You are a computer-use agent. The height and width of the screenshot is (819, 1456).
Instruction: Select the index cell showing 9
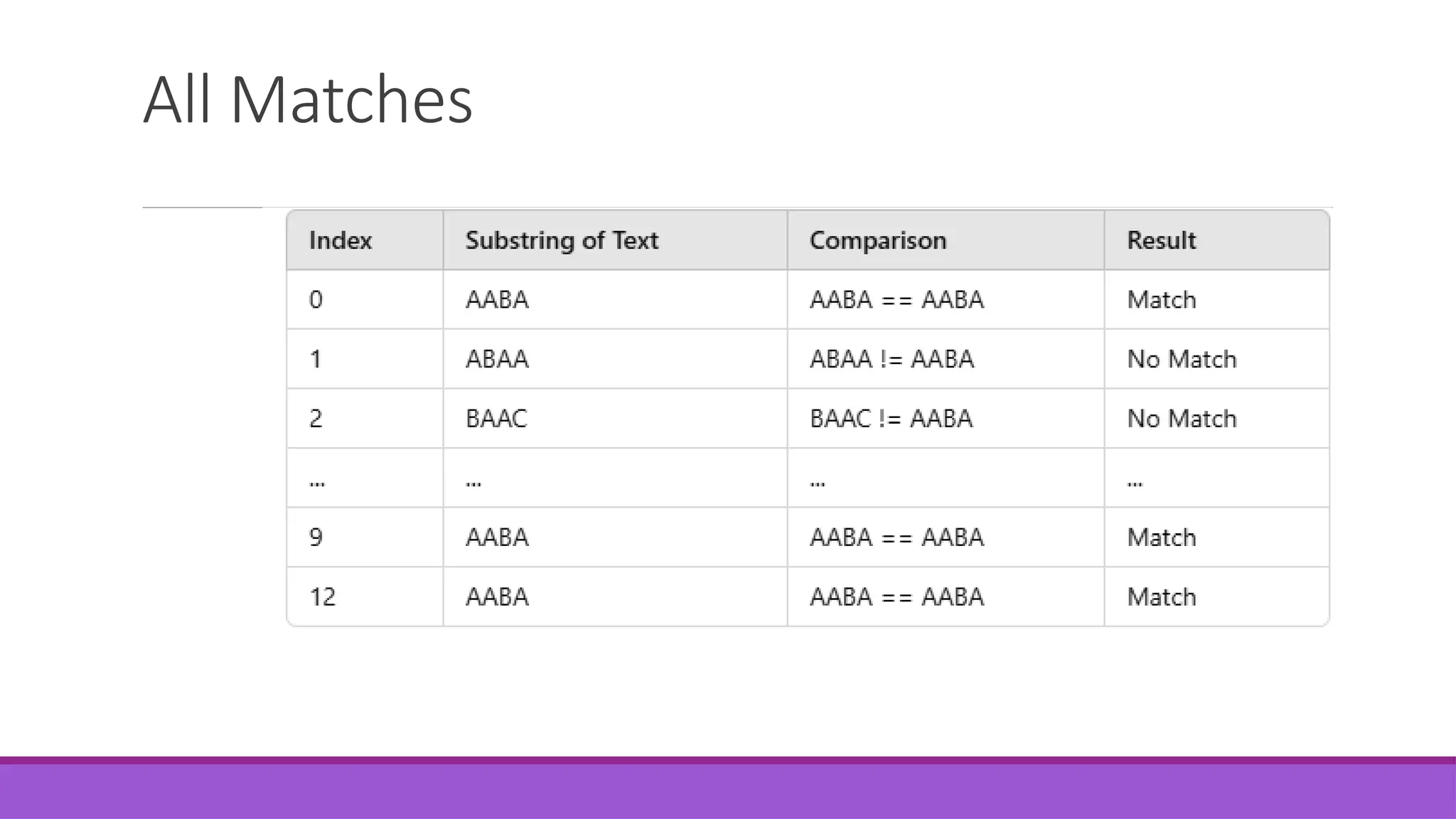point(316,537)
